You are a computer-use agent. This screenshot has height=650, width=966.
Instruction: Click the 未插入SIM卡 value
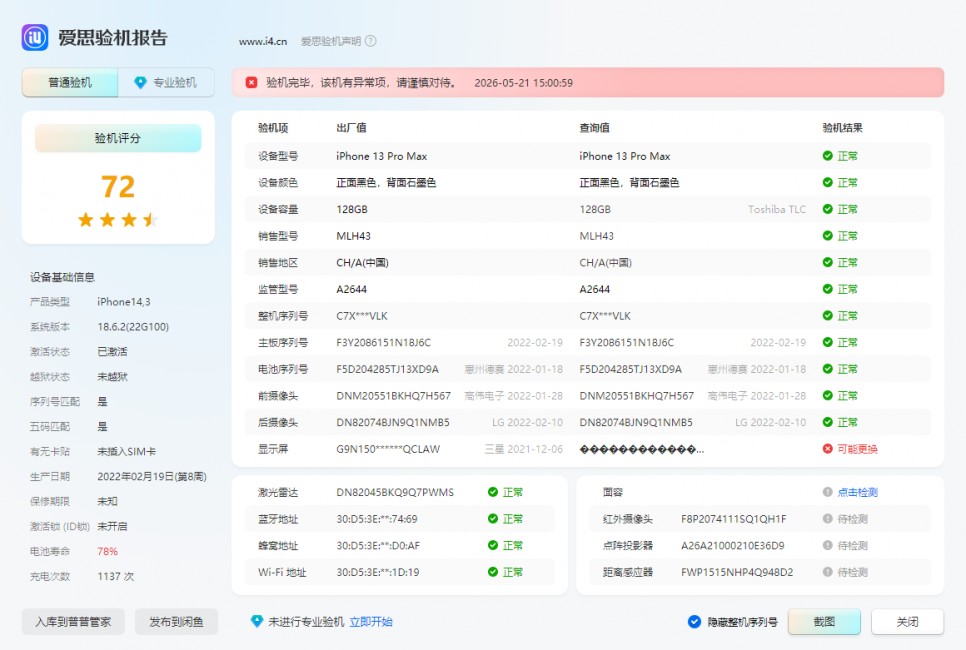(126, 452)
